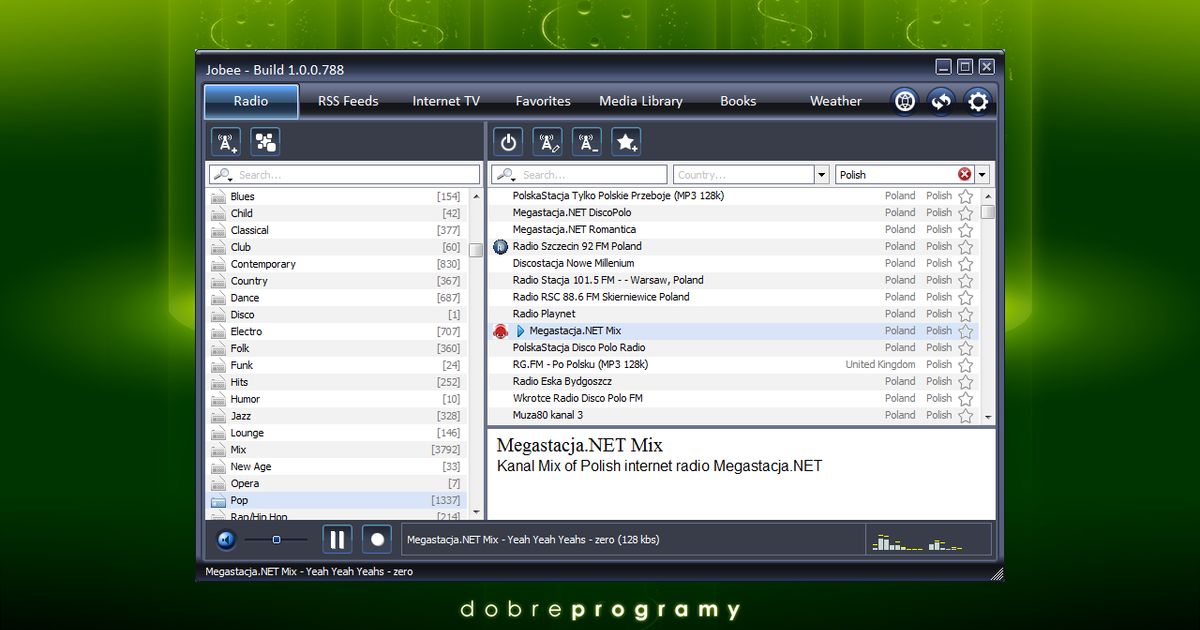Select station Radio RSC 88.6 FM Skierniewice Poland
The height and width of the screenshot is (630, 1200).
click(x=734, y=297)
